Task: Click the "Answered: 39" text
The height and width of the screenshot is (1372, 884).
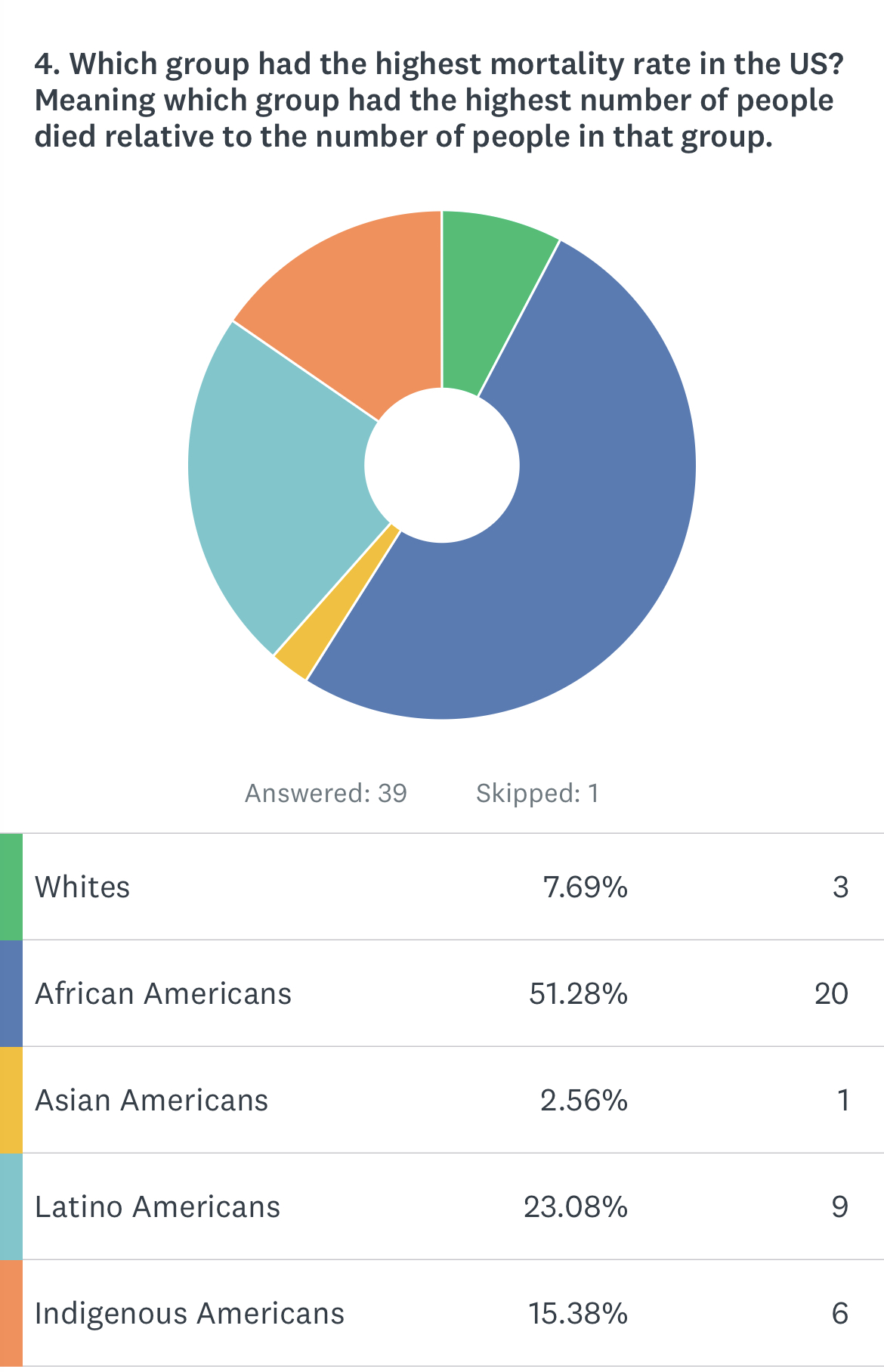Action: 326,793
